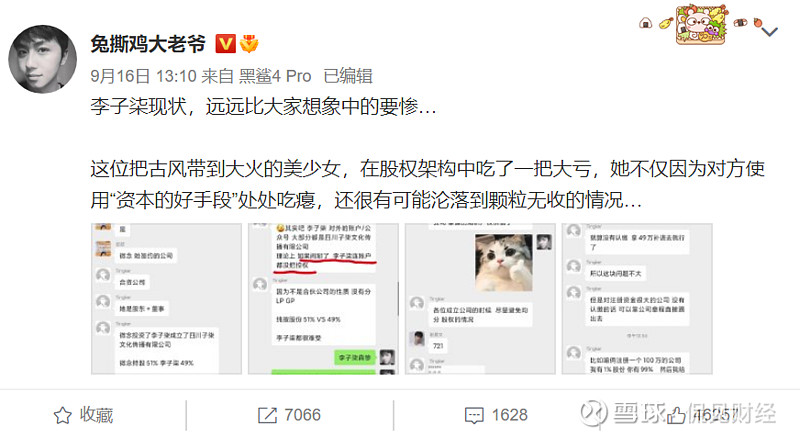Click the favorite star icon
The image size is (800, 438).
63,416
